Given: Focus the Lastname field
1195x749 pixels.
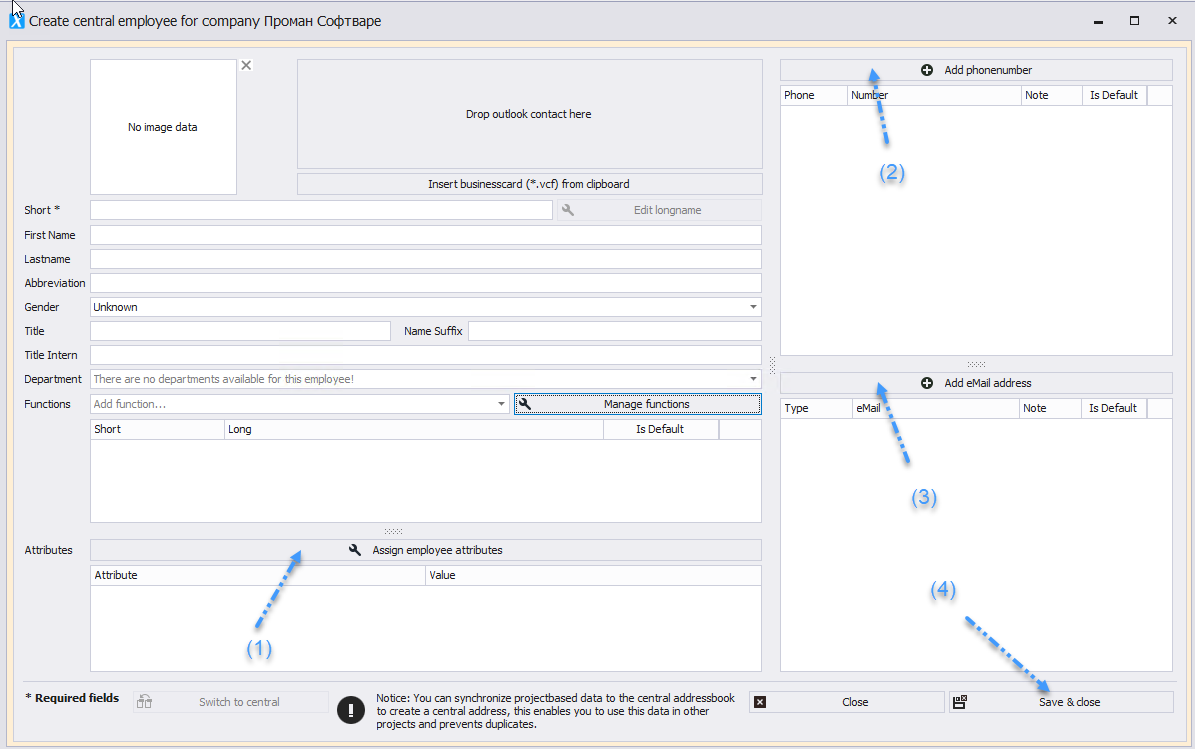Looking at the screenshot, I should [x=426, y=259].
